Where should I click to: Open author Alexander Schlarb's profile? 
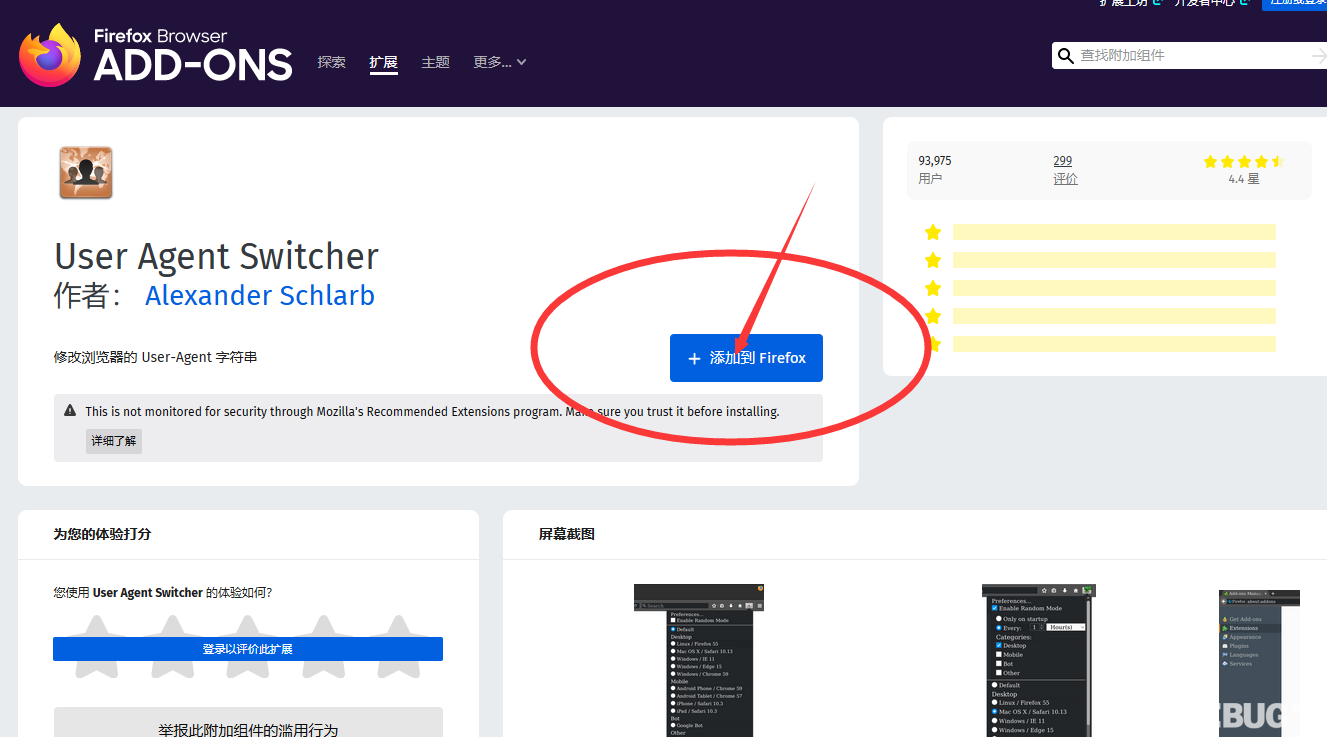tap(260, 296)
